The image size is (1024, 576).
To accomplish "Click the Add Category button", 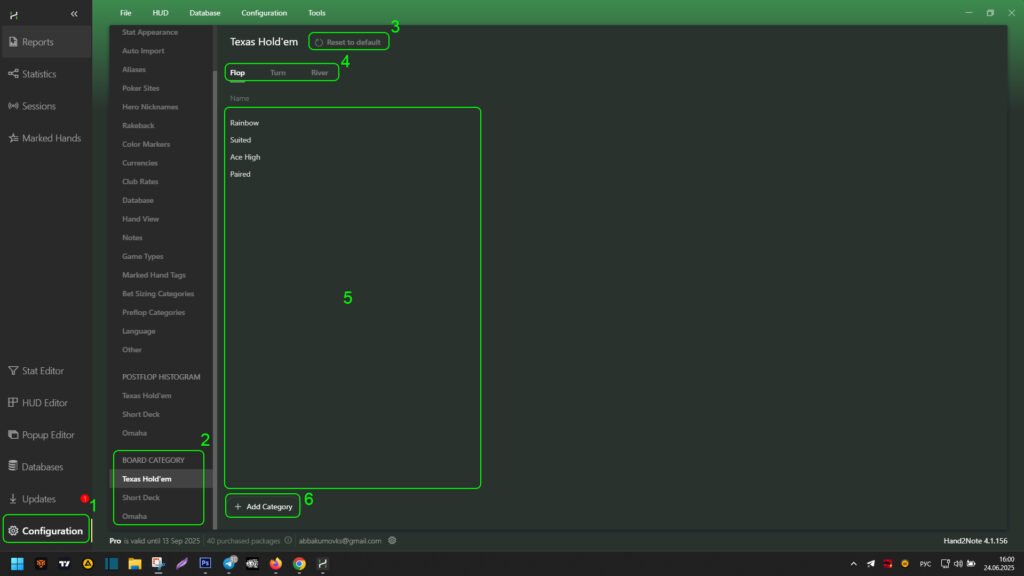I will [x=263, y=507].
